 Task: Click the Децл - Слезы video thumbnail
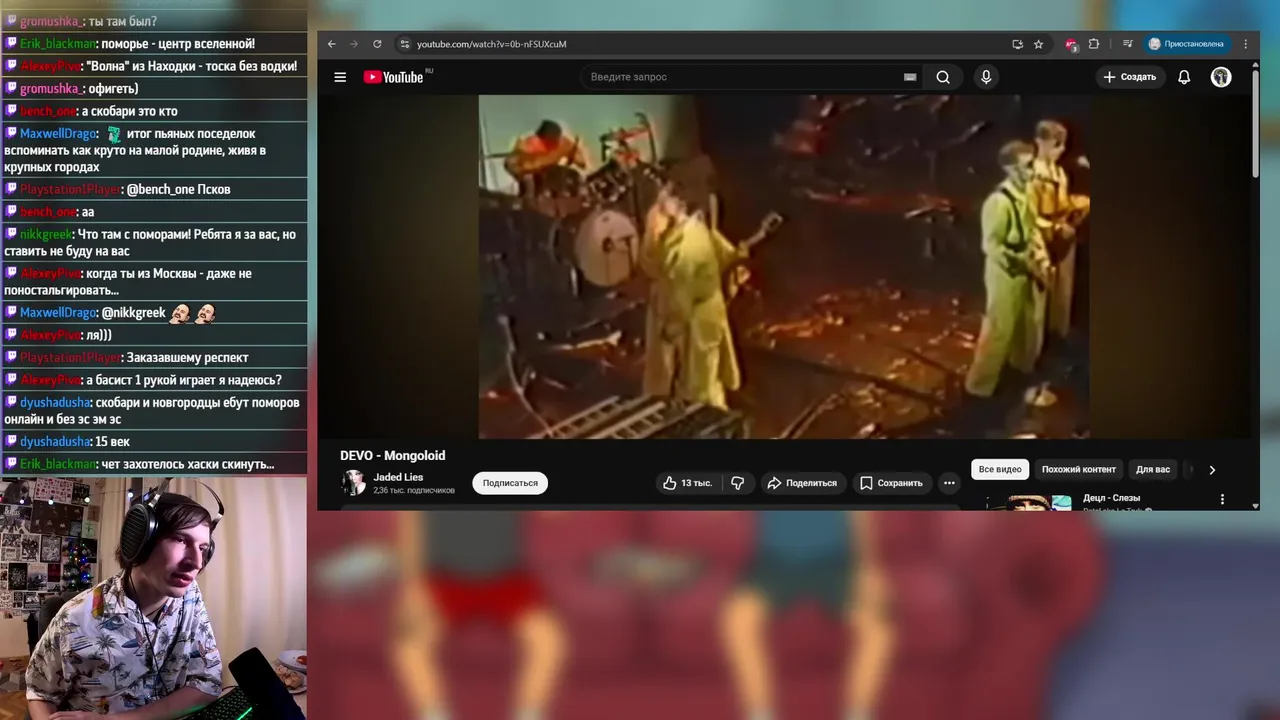[1029, 502]
